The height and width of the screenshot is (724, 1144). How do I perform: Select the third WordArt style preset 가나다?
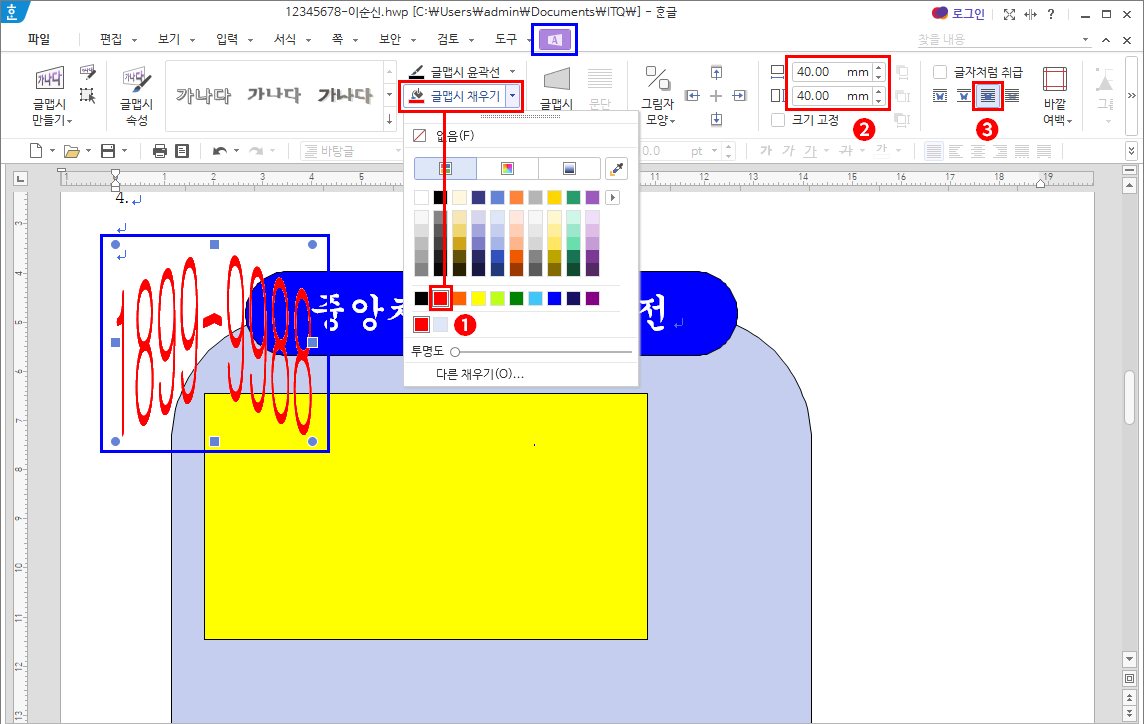coord(344,95)
